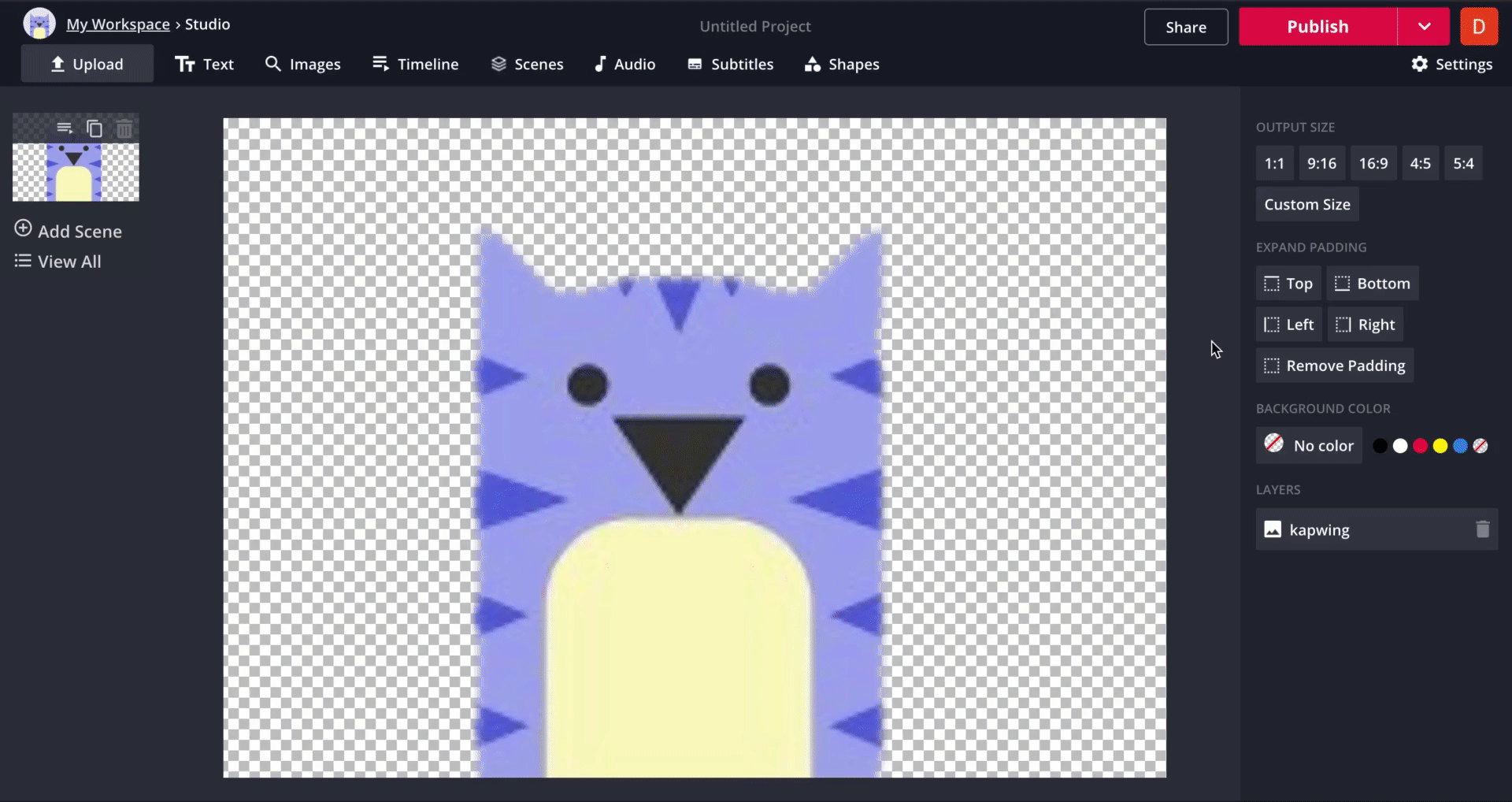
Task: Open the Subtitles menu
Action: [x=730, y=65]
